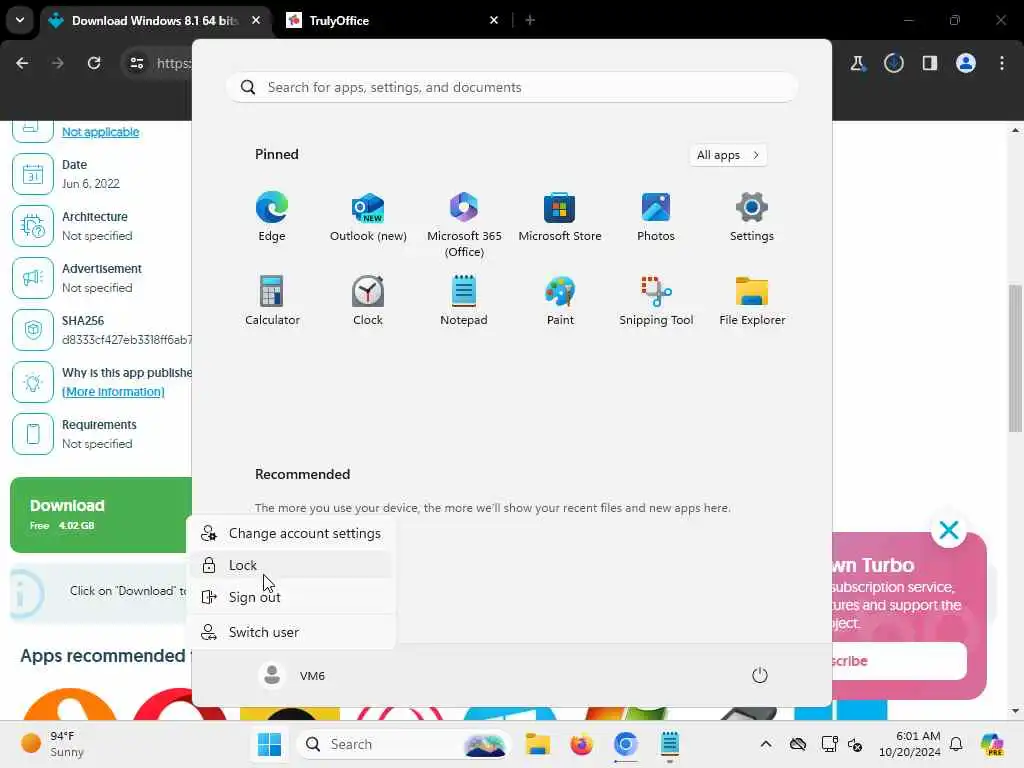Show hidden system tray icons chevron
Image resolution: width=1024 pixels, height=768 pixels.
pyautogui.click(x=766, y=744)
